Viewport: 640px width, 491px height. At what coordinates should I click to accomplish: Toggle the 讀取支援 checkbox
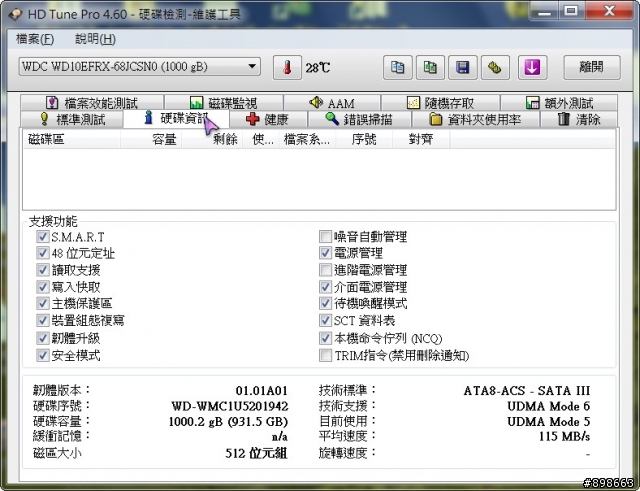pyautogui.click(x=42, y=270)
